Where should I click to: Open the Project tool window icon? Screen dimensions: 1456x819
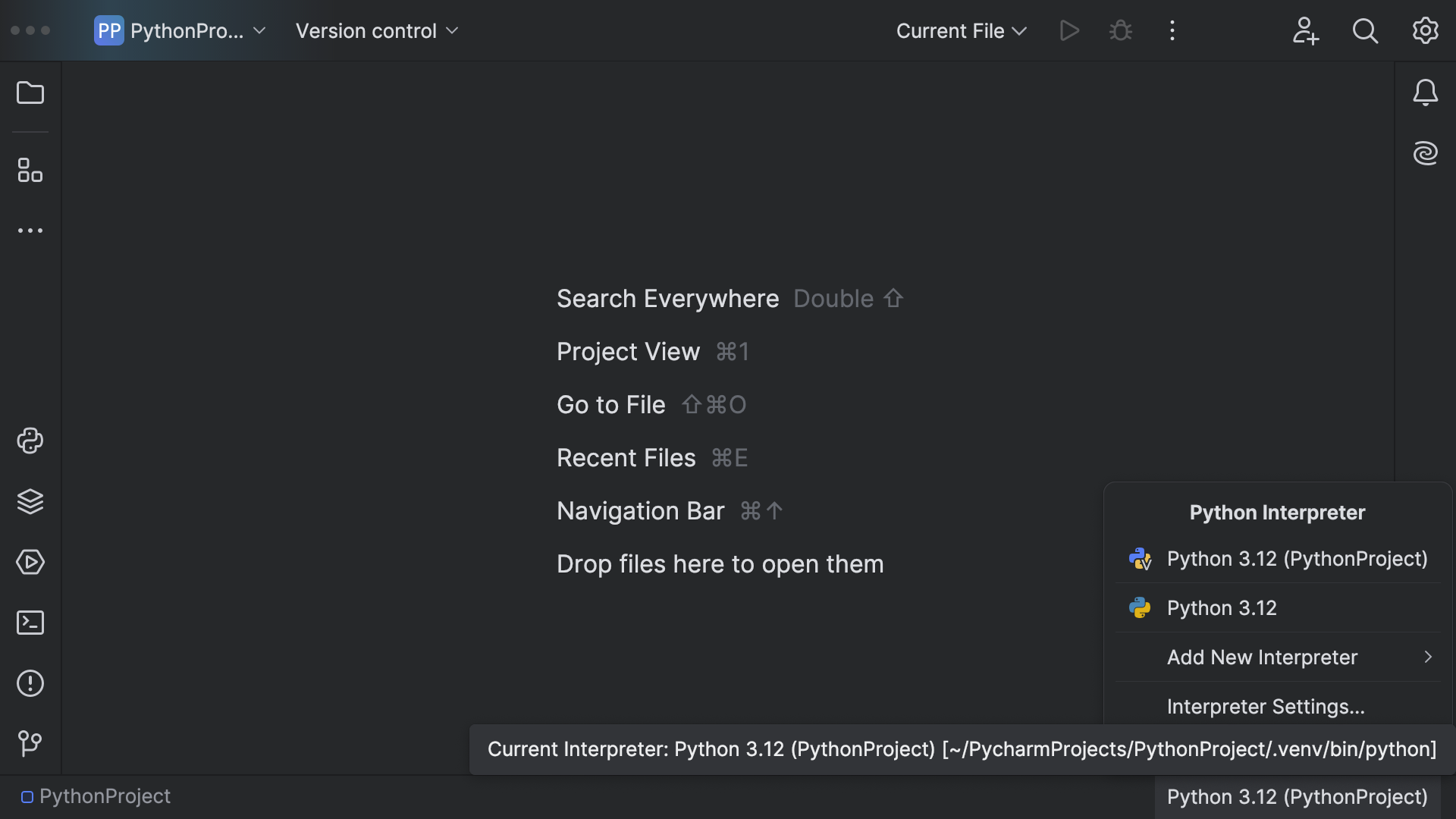coord(30,93)
